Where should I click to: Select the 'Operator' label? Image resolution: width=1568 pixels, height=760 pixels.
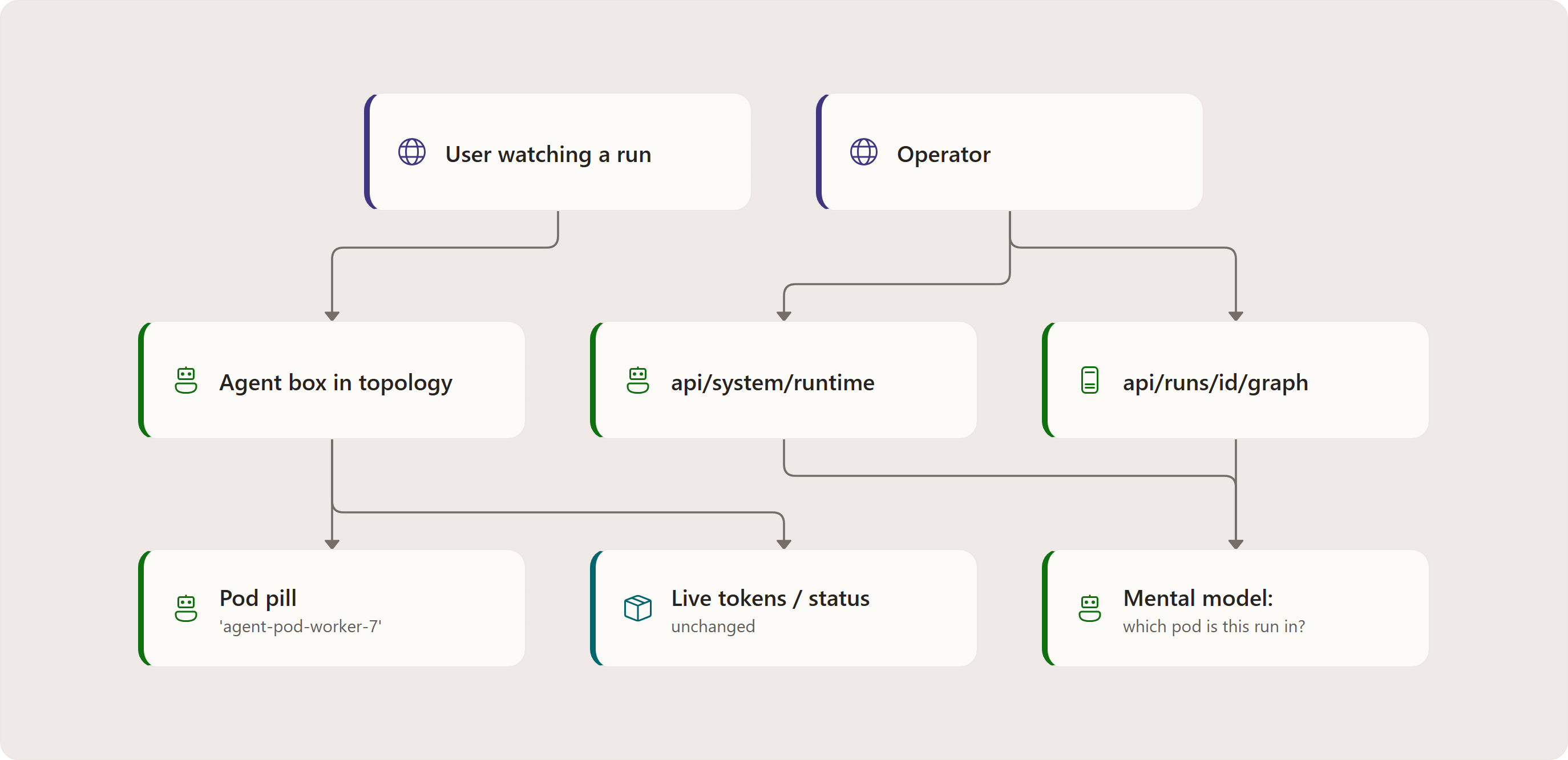tap(943, 155)
